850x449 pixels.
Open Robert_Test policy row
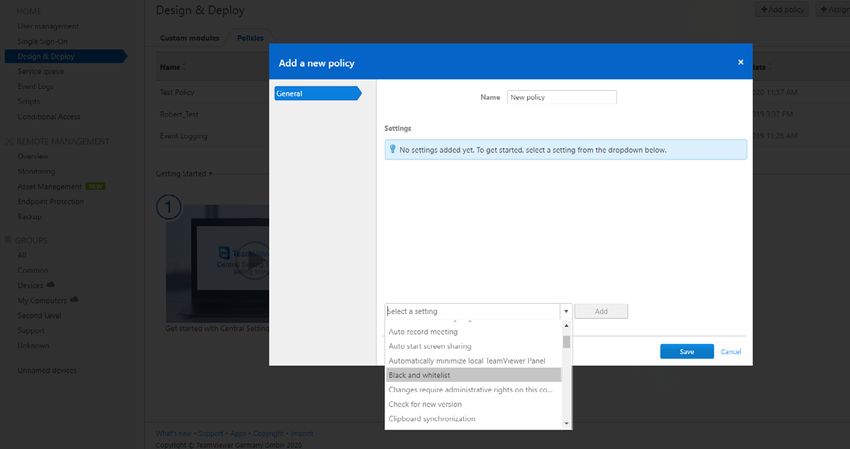(x=179, y=114)
